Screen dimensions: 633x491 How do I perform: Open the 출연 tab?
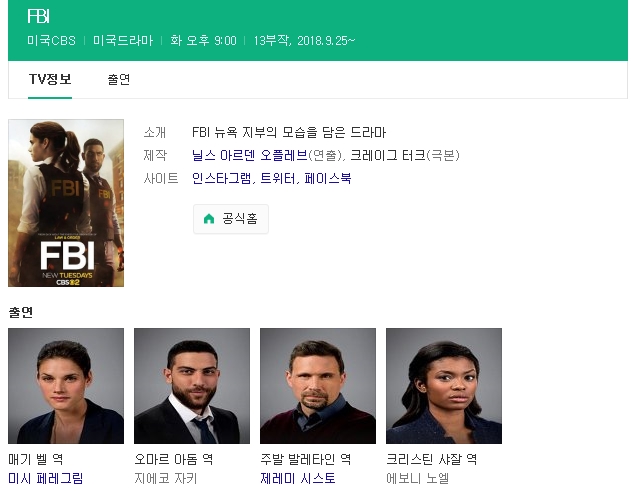pyautogui.click(x=119, y=80)
